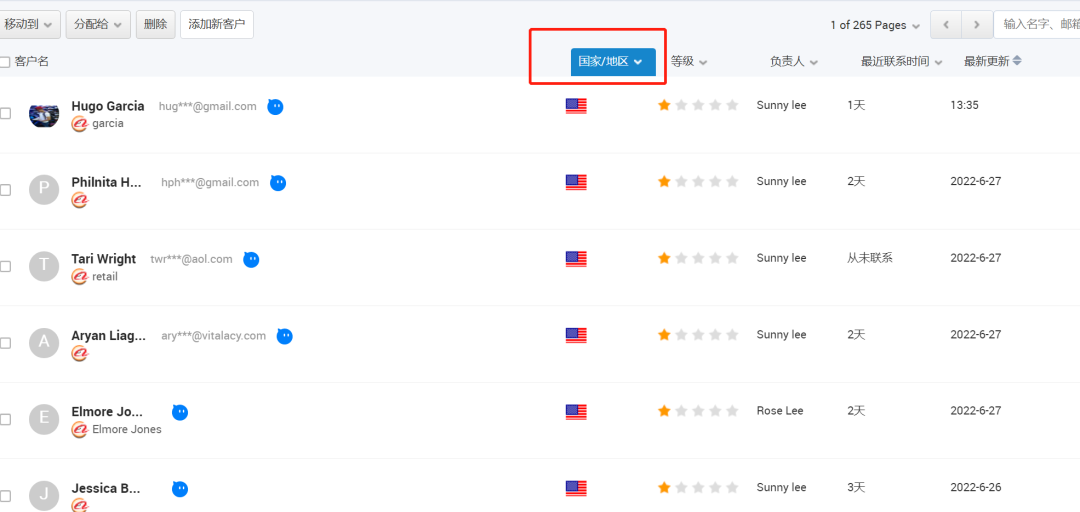Open the 国家/地区 filter dropdown
1080x512 pixels.
[x=613, y=61]
